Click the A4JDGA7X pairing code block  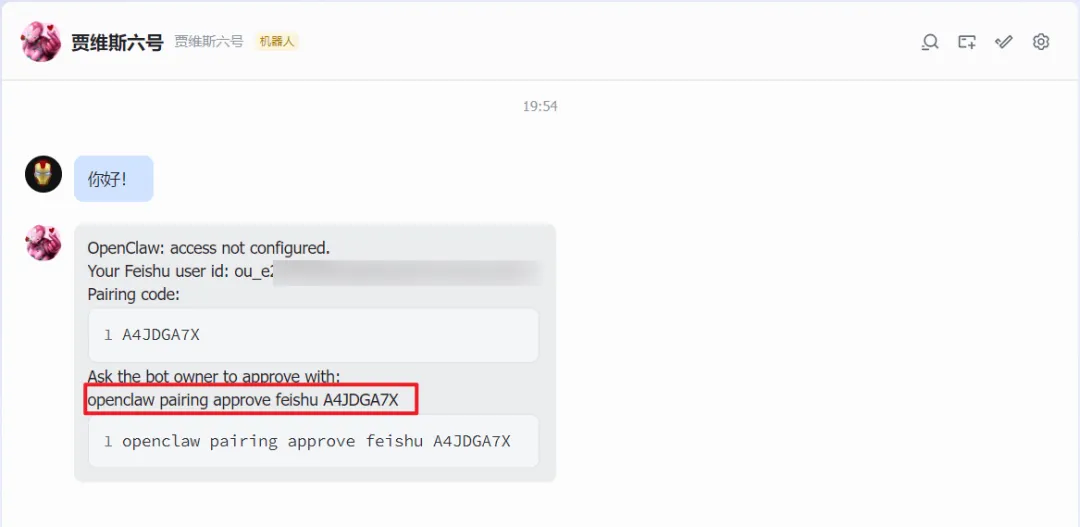click(x=313, y=335)
